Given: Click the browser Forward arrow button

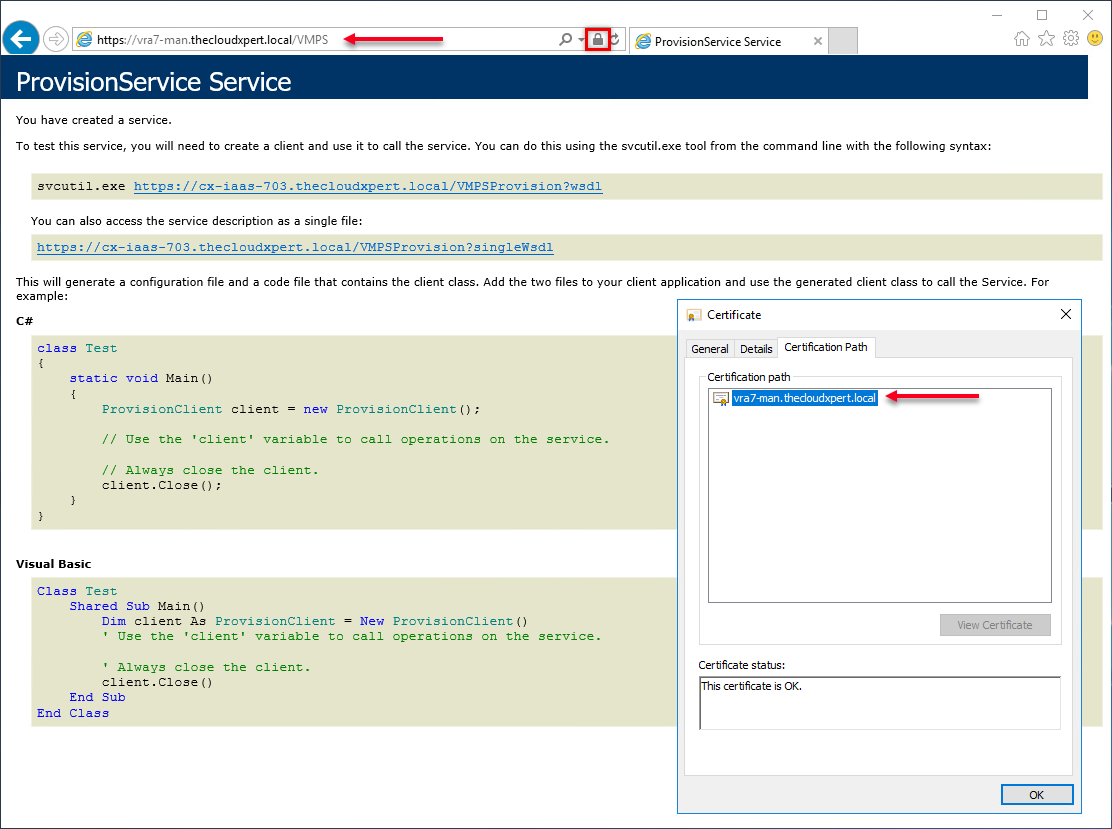Looking at the screenshot, I should tap(56, 40).
